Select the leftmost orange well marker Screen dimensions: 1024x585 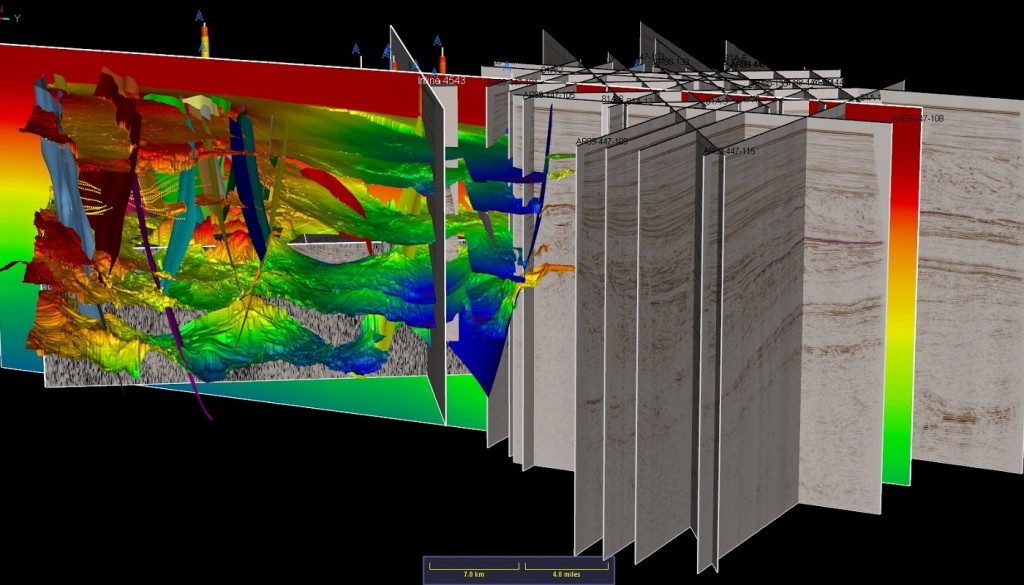(x=204, y=40)
